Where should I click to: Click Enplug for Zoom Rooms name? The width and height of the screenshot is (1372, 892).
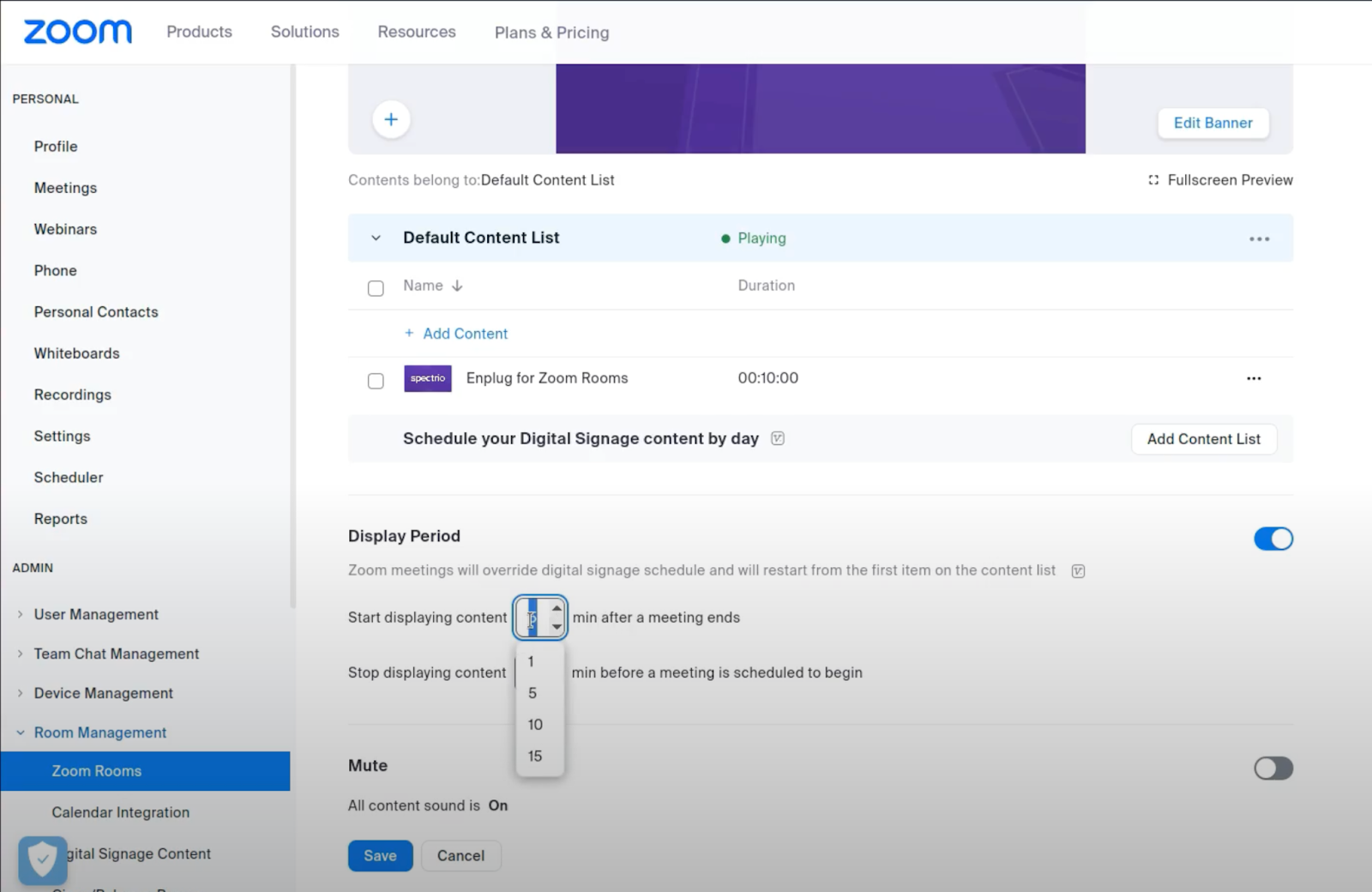pyautogui.click(x=547, y=378)
